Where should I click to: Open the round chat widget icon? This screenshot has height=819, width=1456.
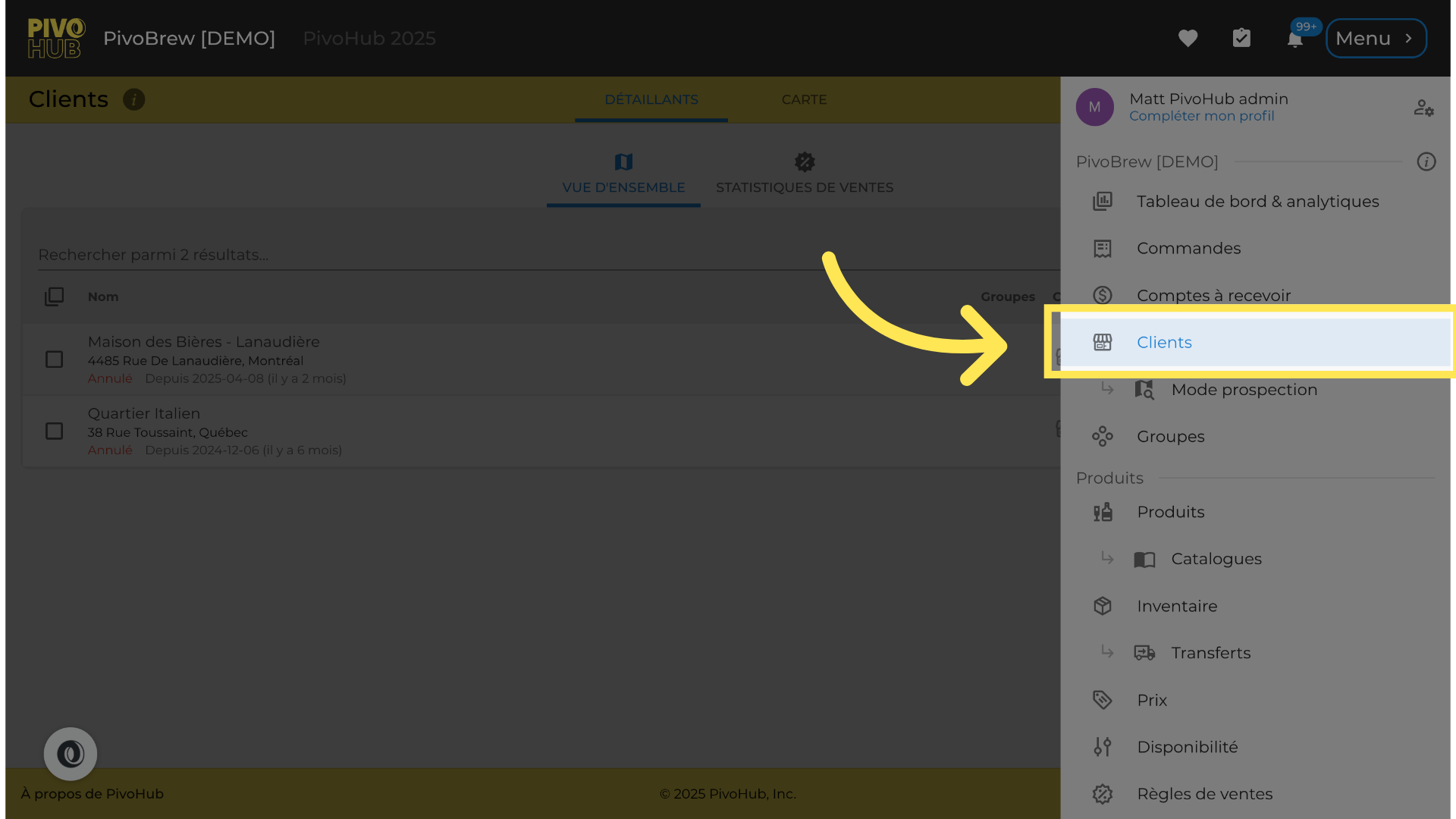pyautogui.click(x=71, y=754)
